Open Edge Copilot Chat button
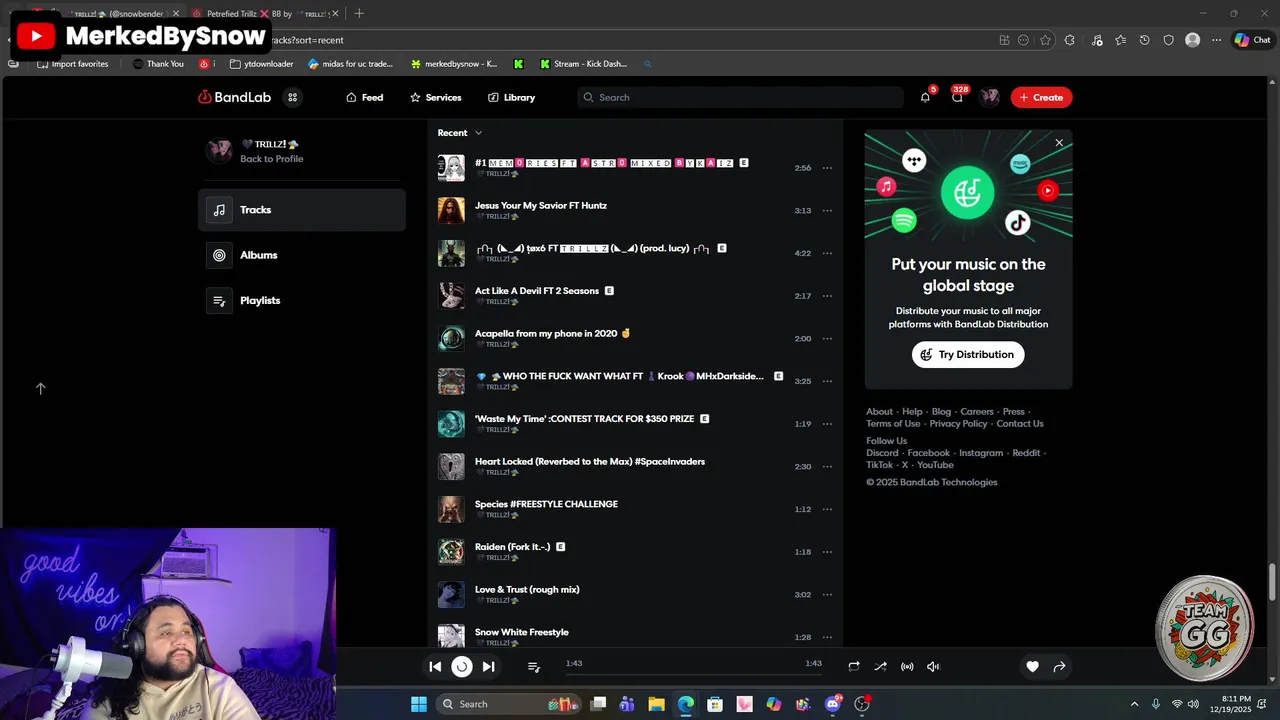The width and height of the screenshot is (1280, 720). pos(1252,40)
